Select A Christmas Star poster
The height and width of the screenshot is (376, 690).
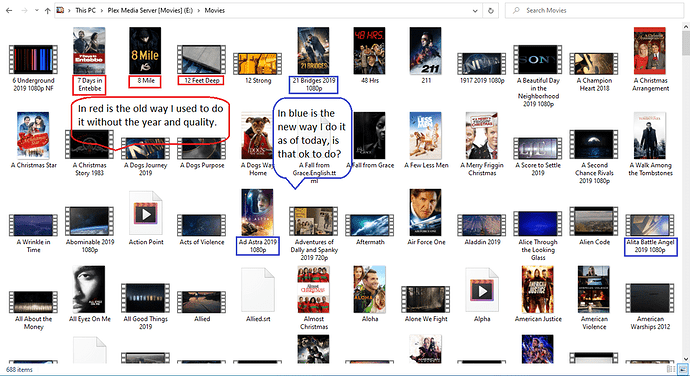(33, 135)
